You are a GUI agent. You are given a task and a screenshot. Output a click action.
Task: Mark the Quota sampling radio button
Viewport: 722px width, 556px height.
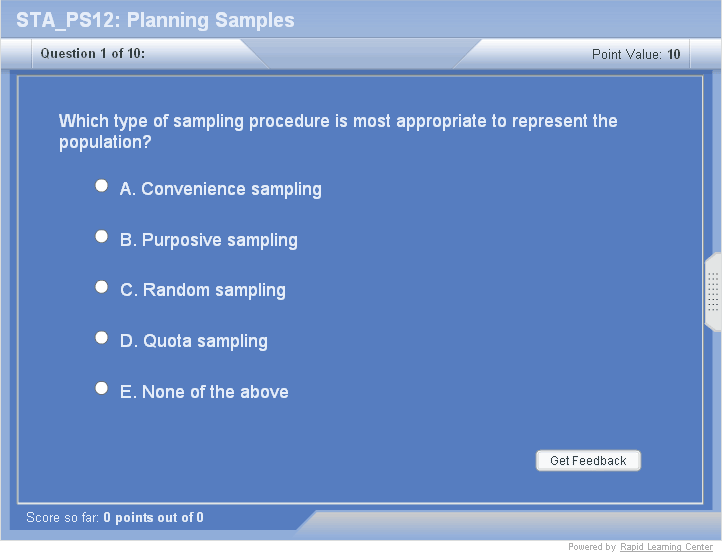point(101,338)
